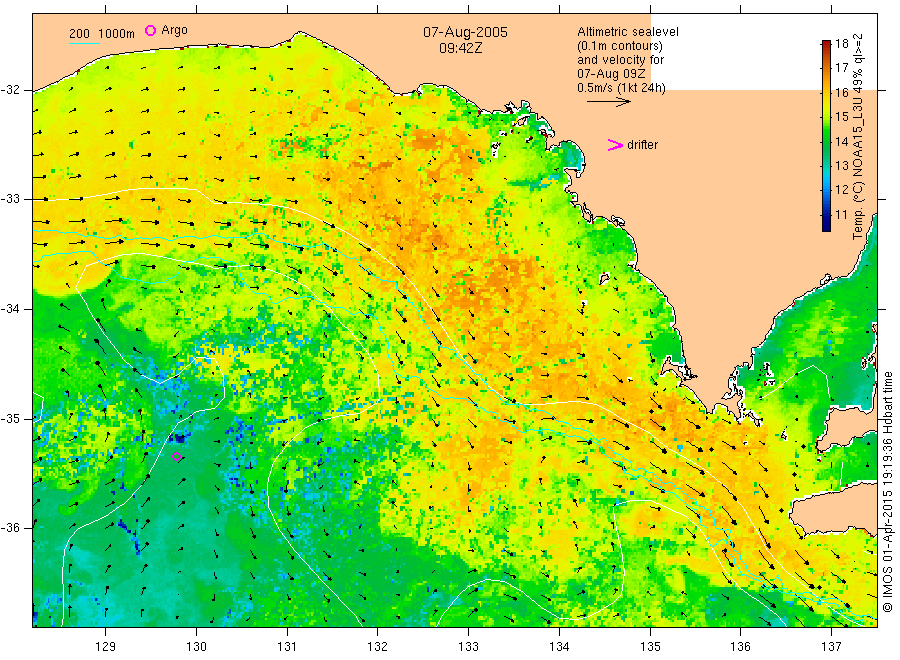
Task: Click the '07-Aug-2005' date title
Action: (x=465, y=32)
